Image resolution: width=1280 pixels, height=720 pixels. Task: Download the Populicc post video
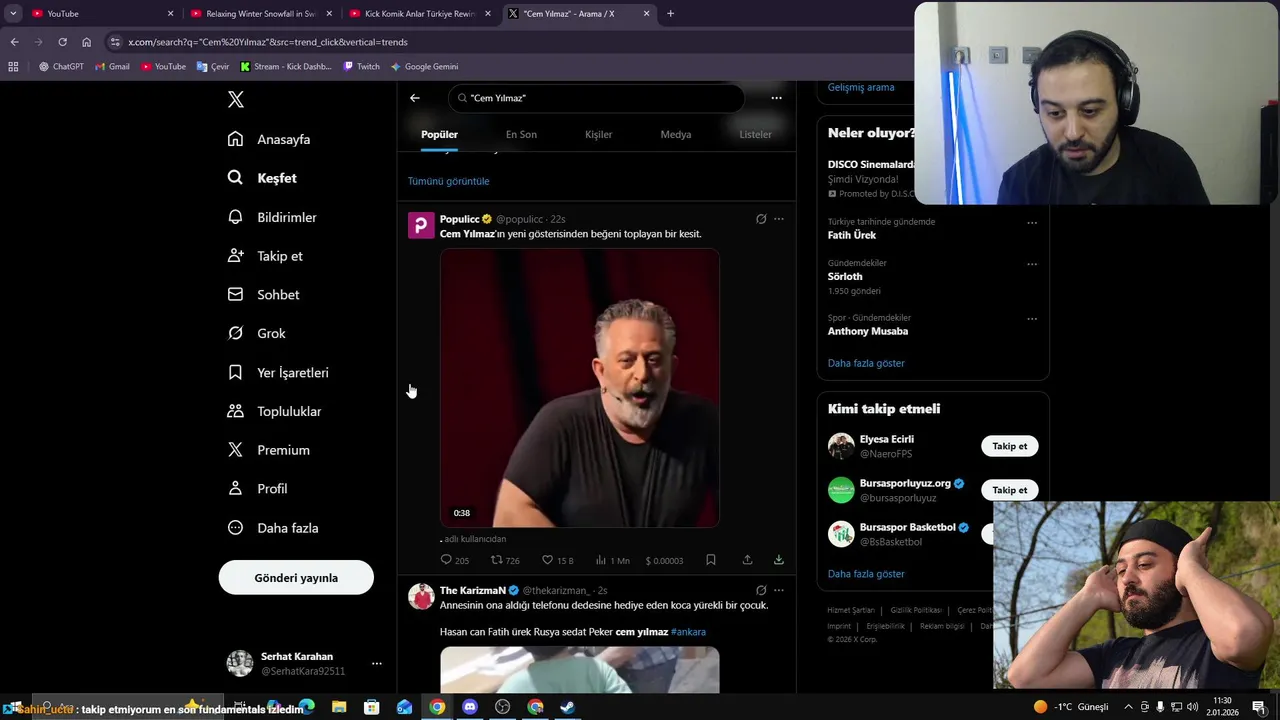(779, 560)
